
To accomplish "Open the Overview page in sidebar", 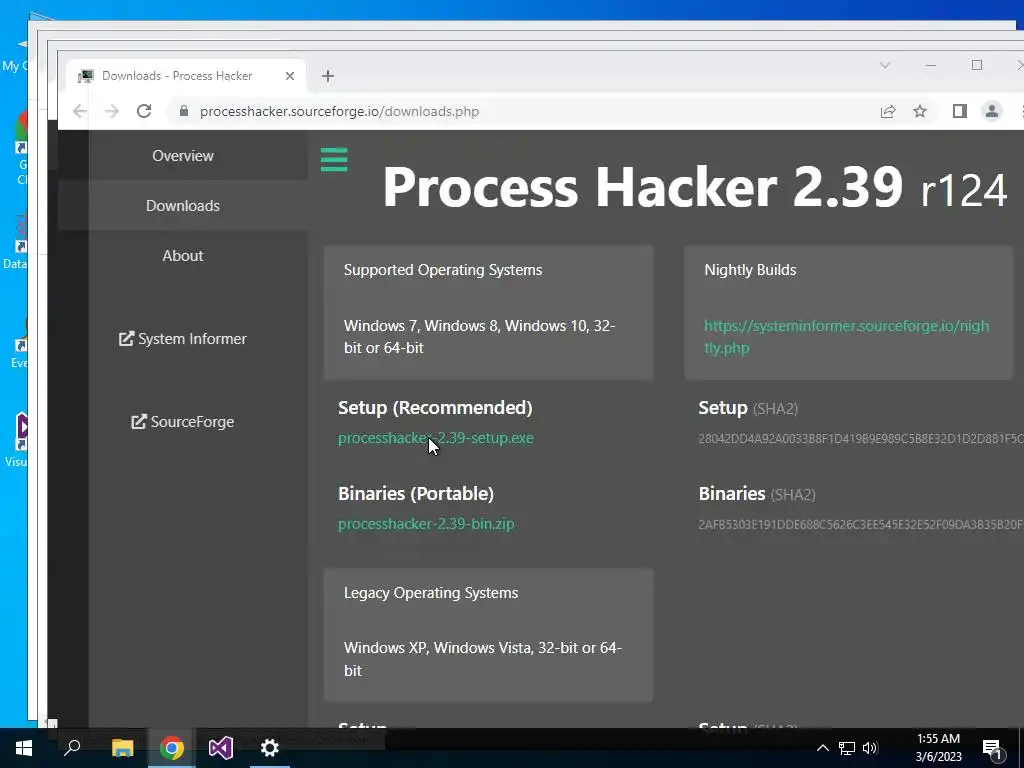I will tap(183, 155).
